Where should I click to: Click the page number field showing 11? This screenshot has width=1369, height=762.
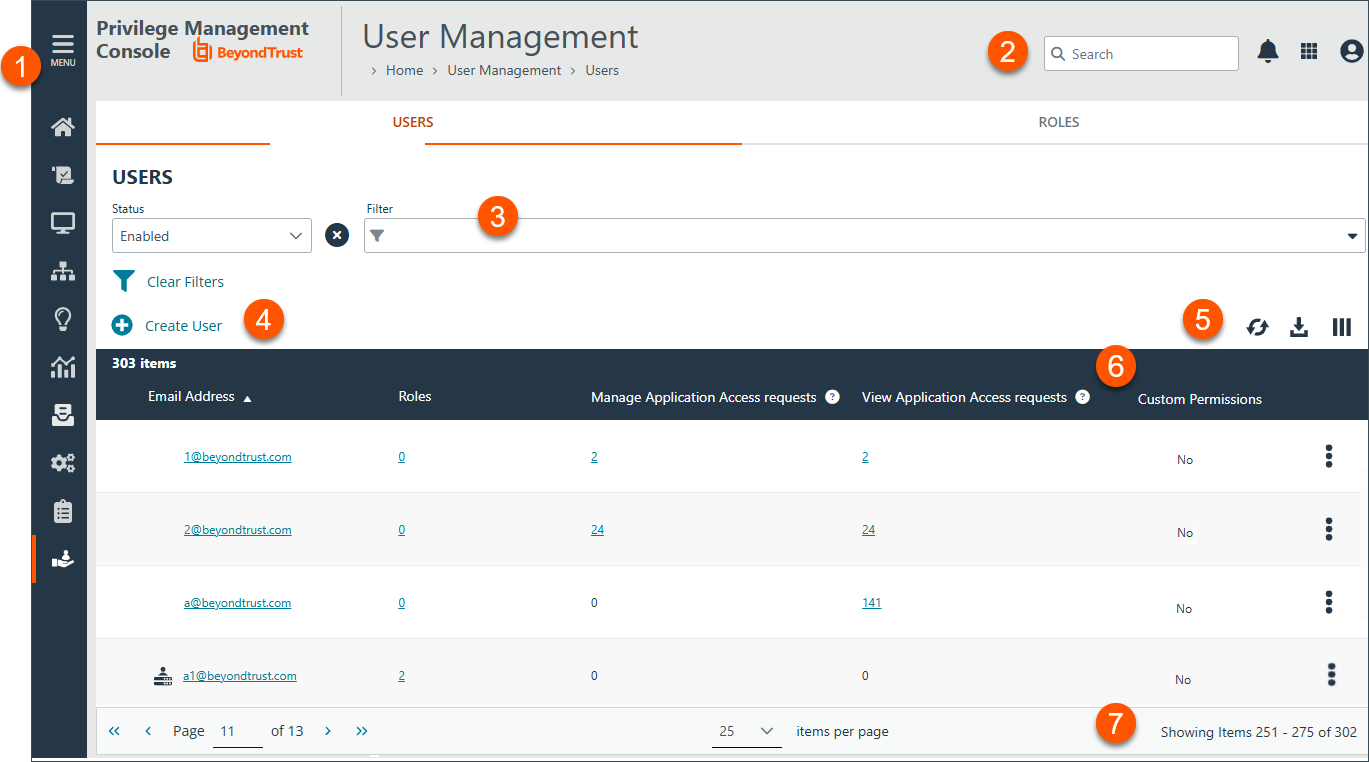pos(238,731)
